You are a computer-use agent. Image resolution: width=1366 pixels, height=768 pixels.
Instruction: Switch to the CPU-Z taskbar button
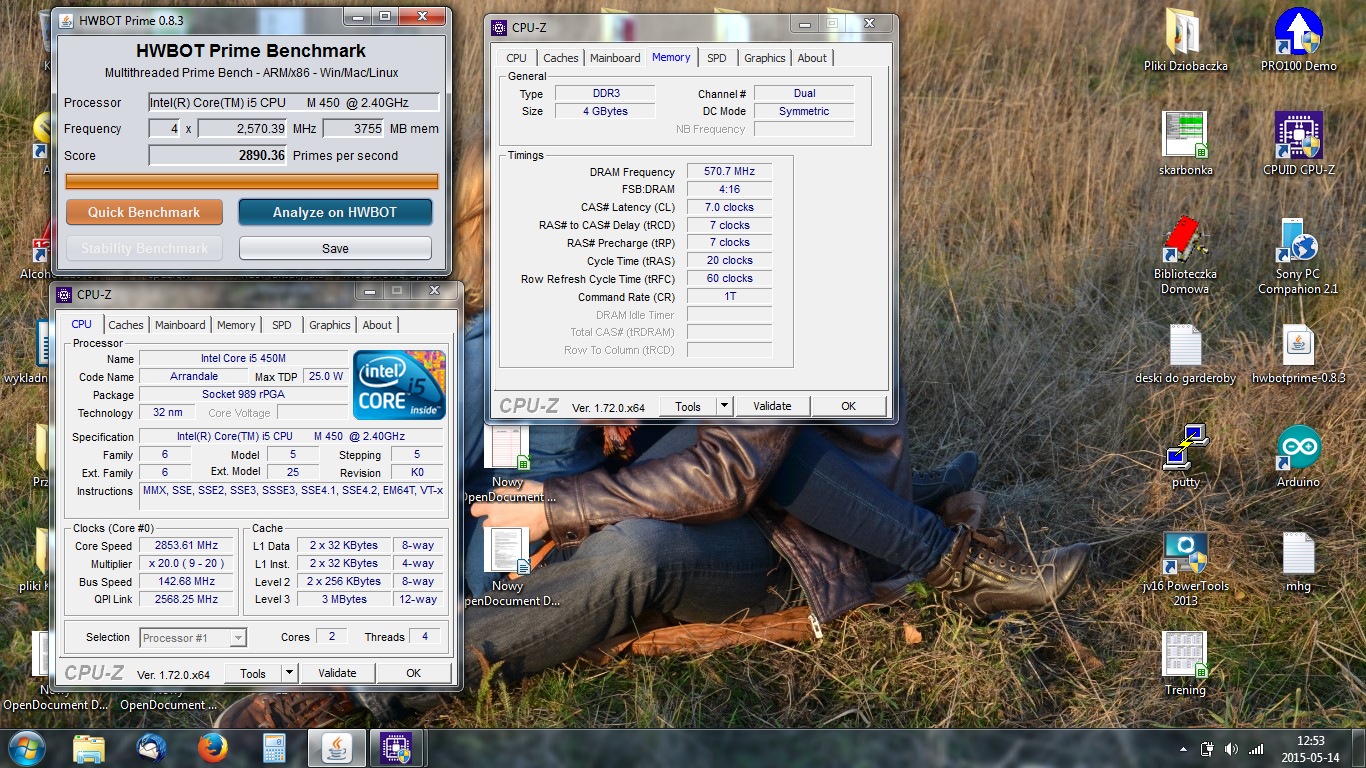[x=398, y=747]
